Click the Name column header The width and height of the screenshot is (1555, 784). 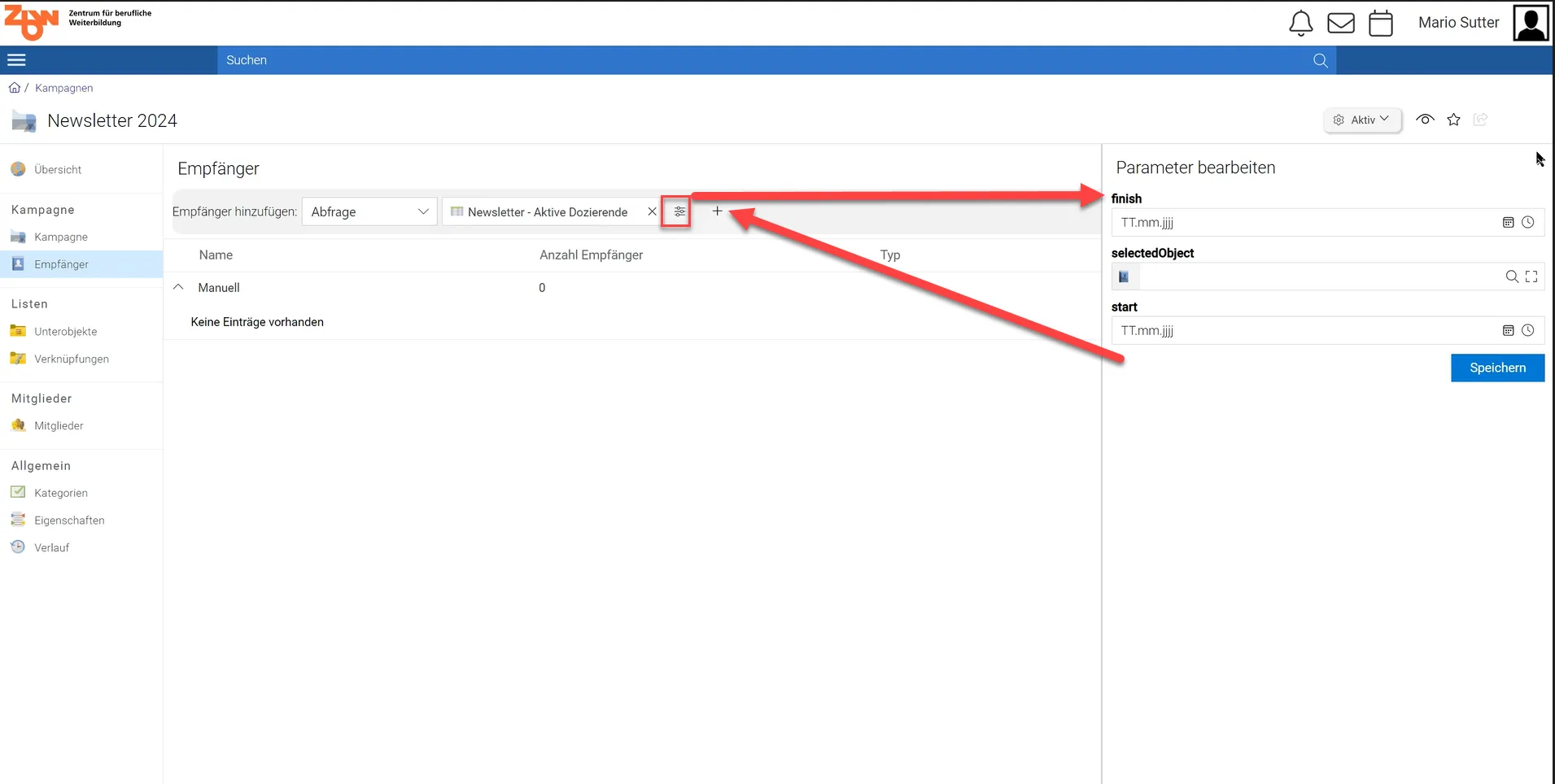[216, 255]
